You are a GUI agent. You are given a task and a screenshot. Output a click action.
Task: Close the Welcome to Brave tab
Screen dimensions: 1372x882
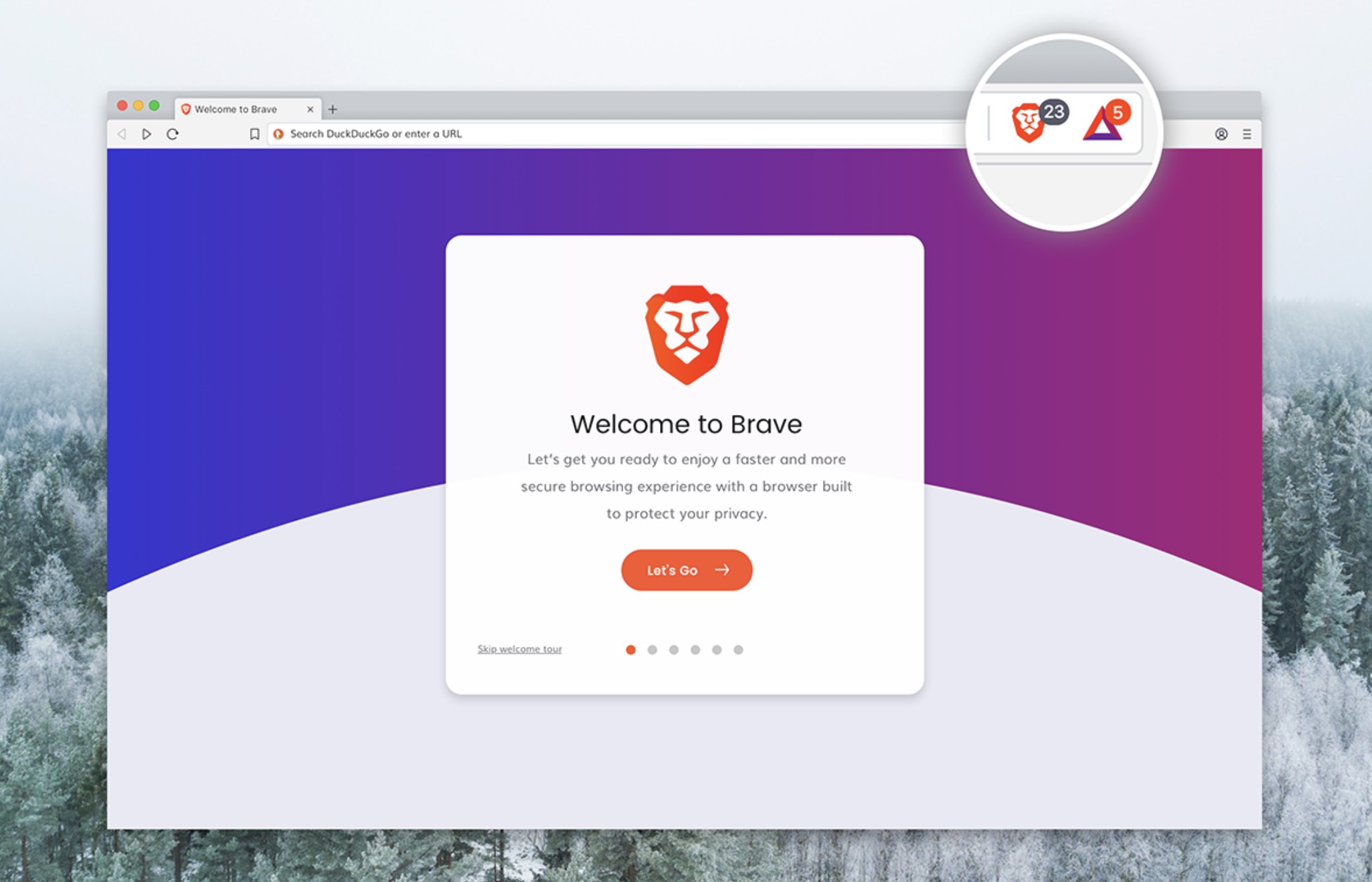pyautogui.click(x=310, y=109)
